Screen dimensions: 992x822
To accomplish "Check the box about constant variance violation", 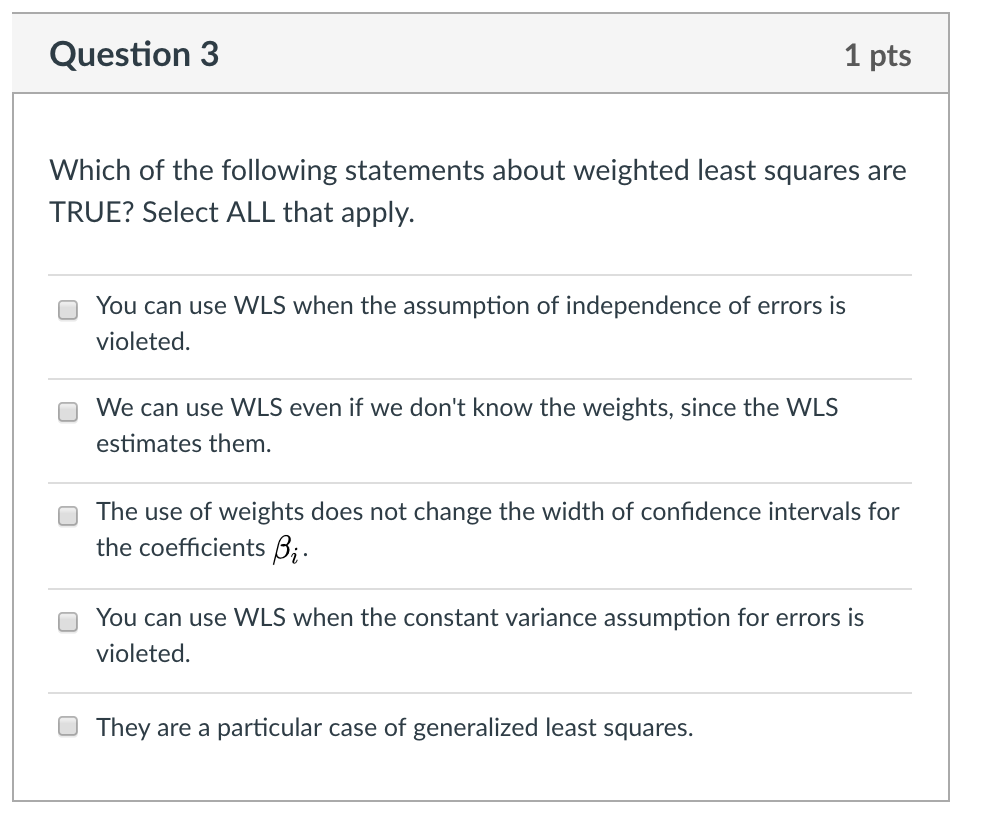I will (x=67, y=622).
